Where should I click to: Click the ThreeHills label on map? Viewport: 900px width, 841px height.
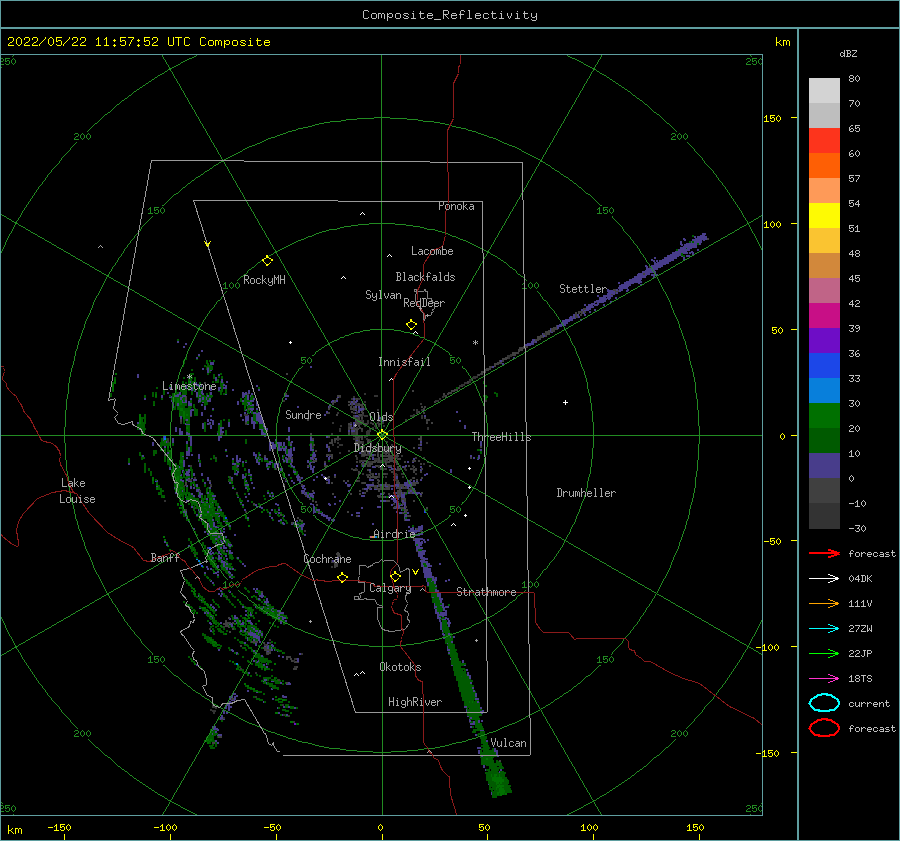(x=501, y=437)
